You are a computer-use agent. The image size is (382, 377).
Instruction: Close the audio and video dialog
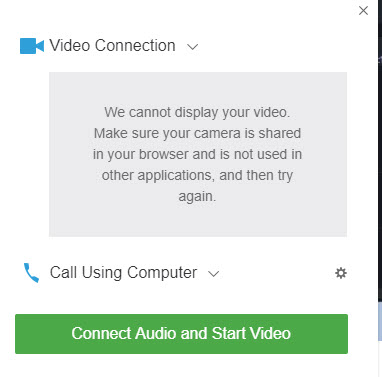coord(363,11)
